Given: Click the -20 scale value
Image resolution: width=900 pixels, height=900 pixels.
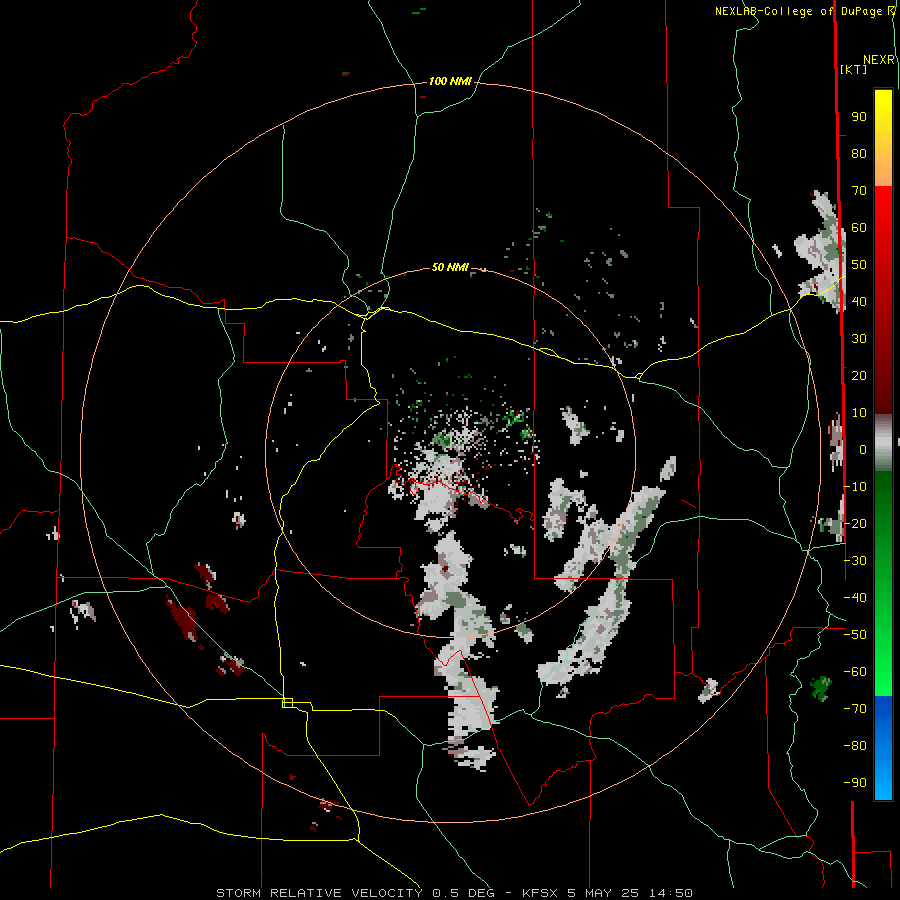Looking at the screenshot, I should point(855,524).
